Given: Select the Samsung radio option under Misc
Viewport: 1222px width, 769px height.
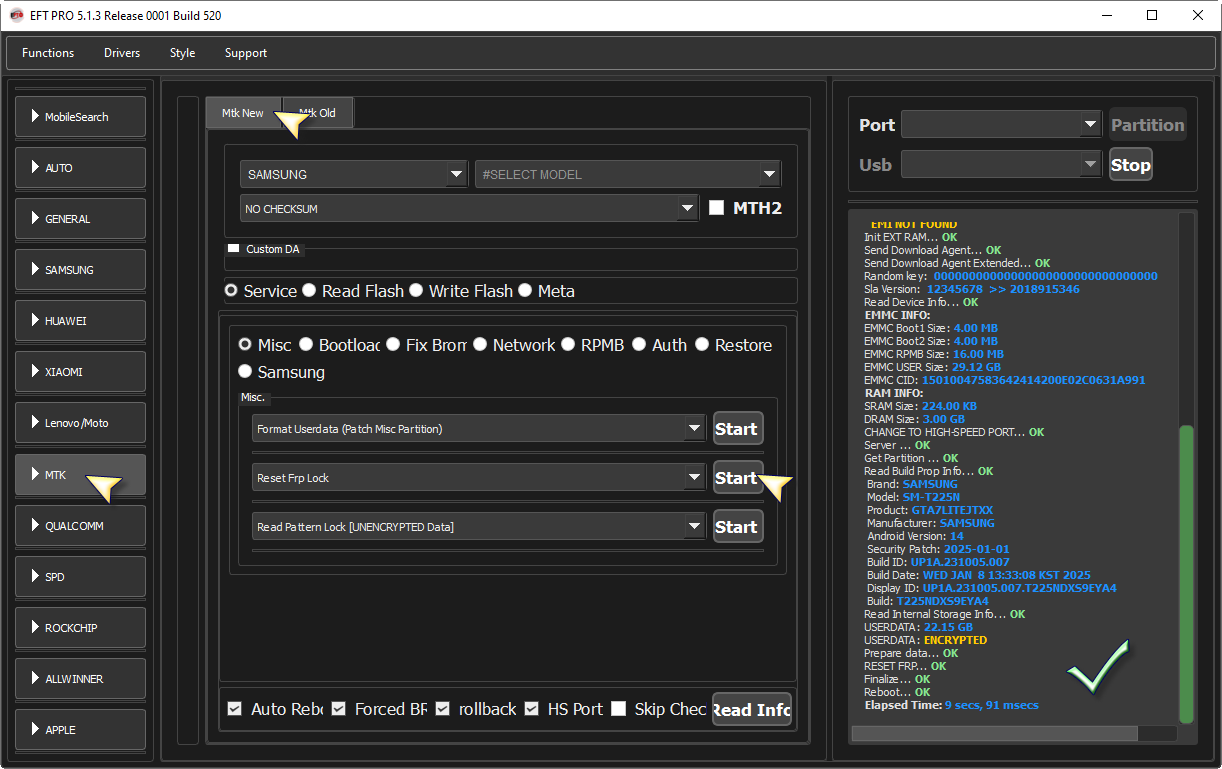Looking at the screenshot, I should point(245,372).
